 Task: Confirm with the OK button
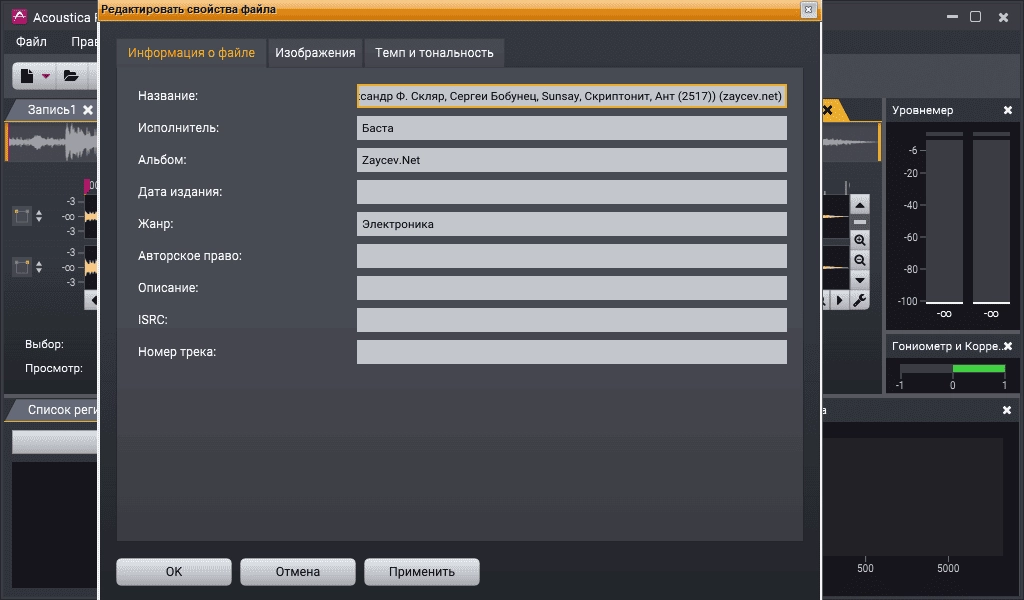point(174,572)
